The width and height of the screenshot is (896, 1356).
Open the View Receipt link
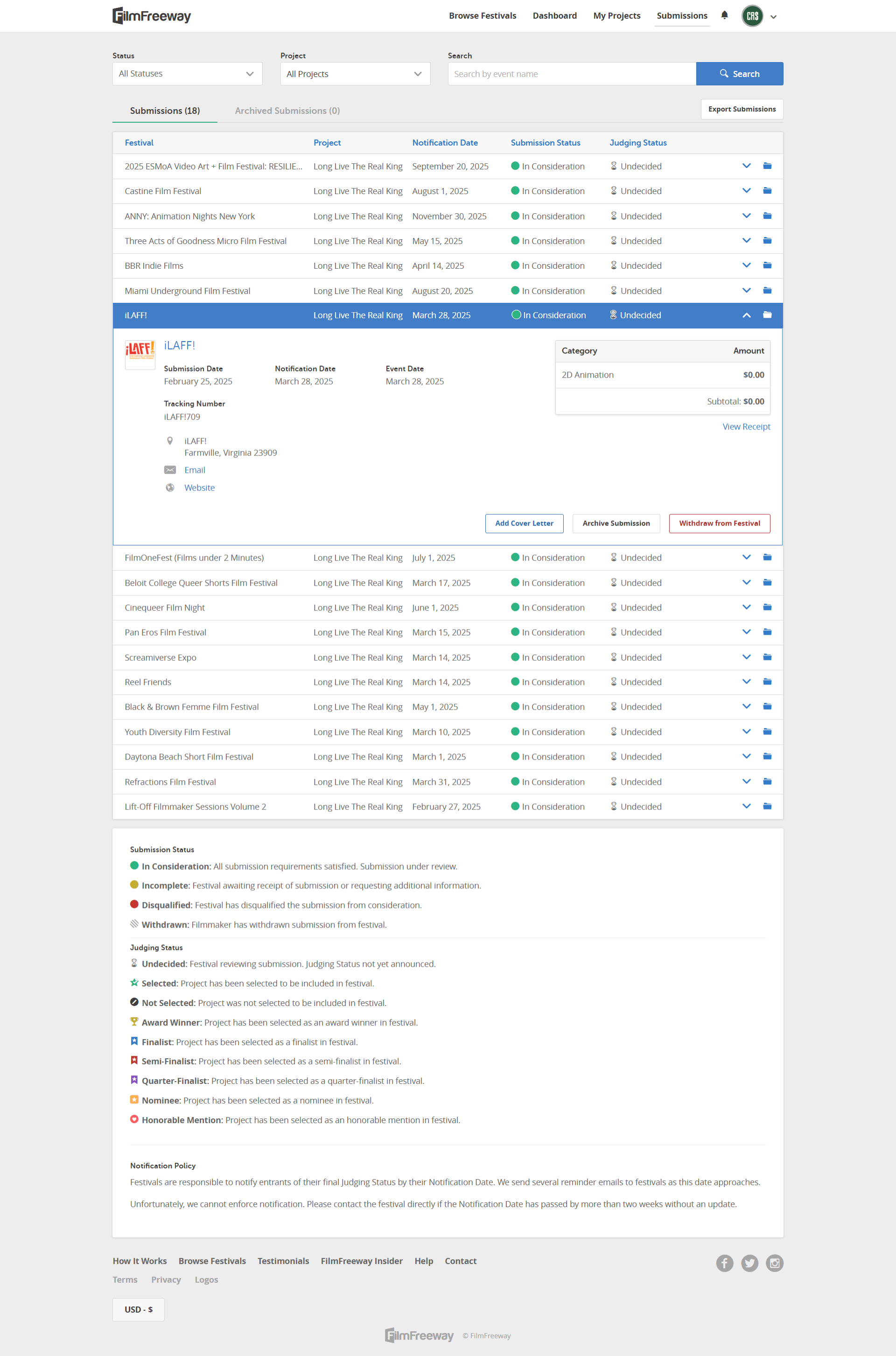pos(746,427)
